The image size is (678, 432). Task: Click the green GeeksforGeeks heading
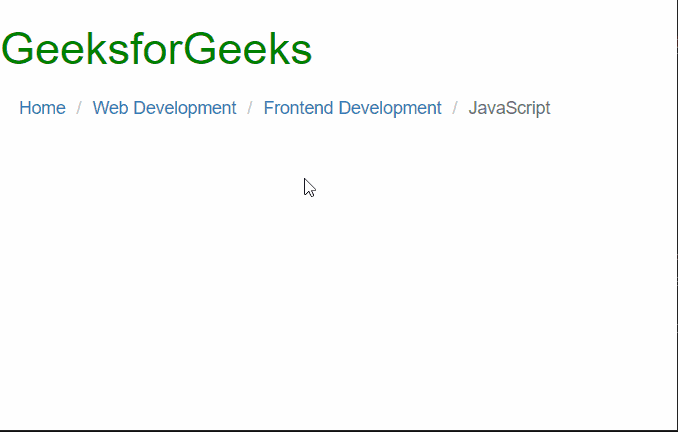coord(157,49)
